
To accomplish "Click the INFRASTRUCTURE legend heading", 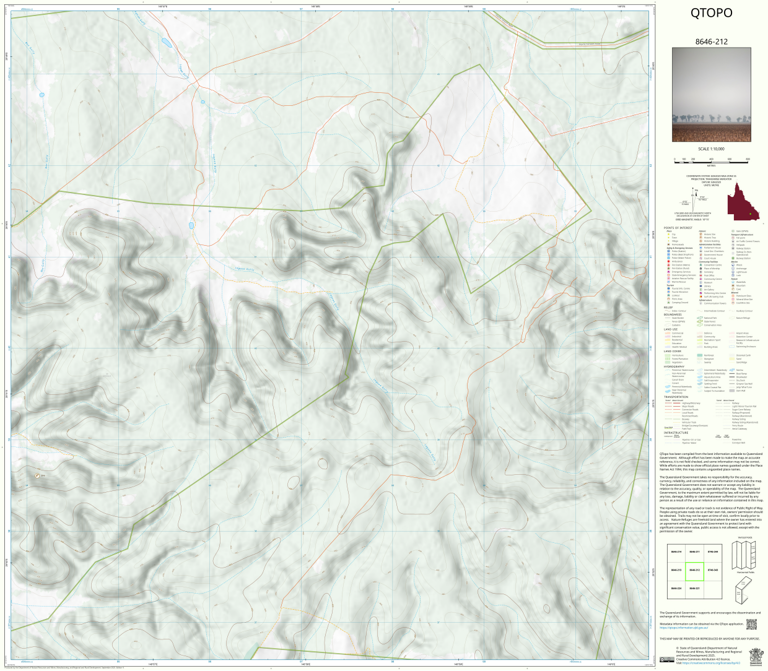I will [x=676, y=433].
